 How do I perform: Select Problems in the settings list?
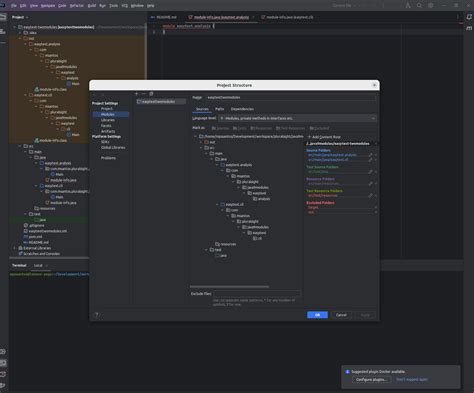pos(108,158)
